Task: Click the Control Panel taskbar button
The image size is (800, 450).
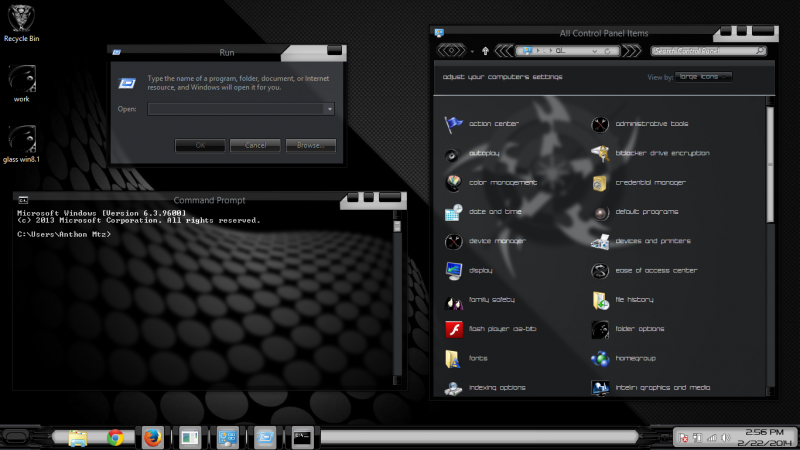Action: click(x=228, y=438)
